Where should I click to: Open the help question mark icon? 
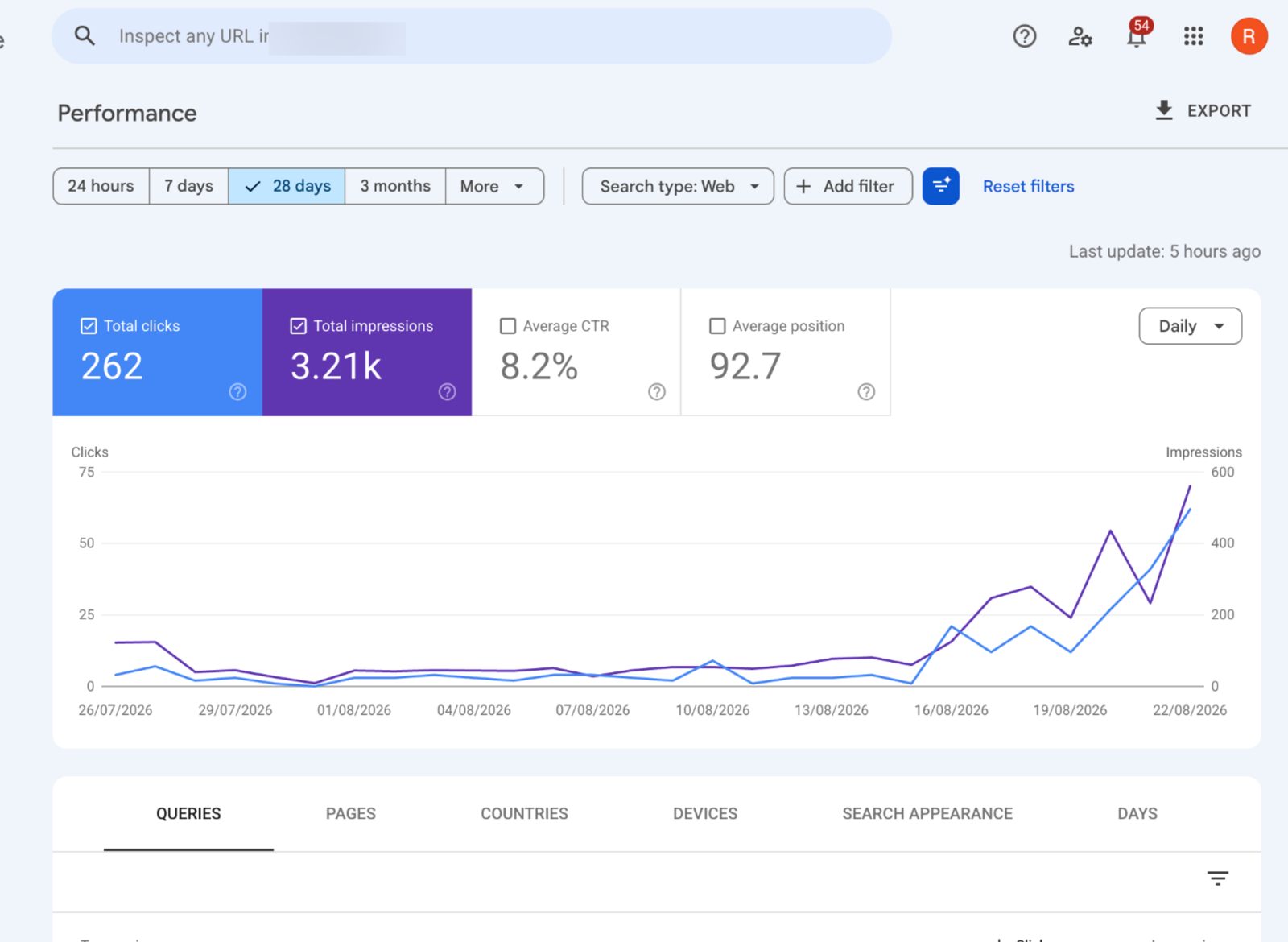pyautogui.click(x=1024, y=36)
